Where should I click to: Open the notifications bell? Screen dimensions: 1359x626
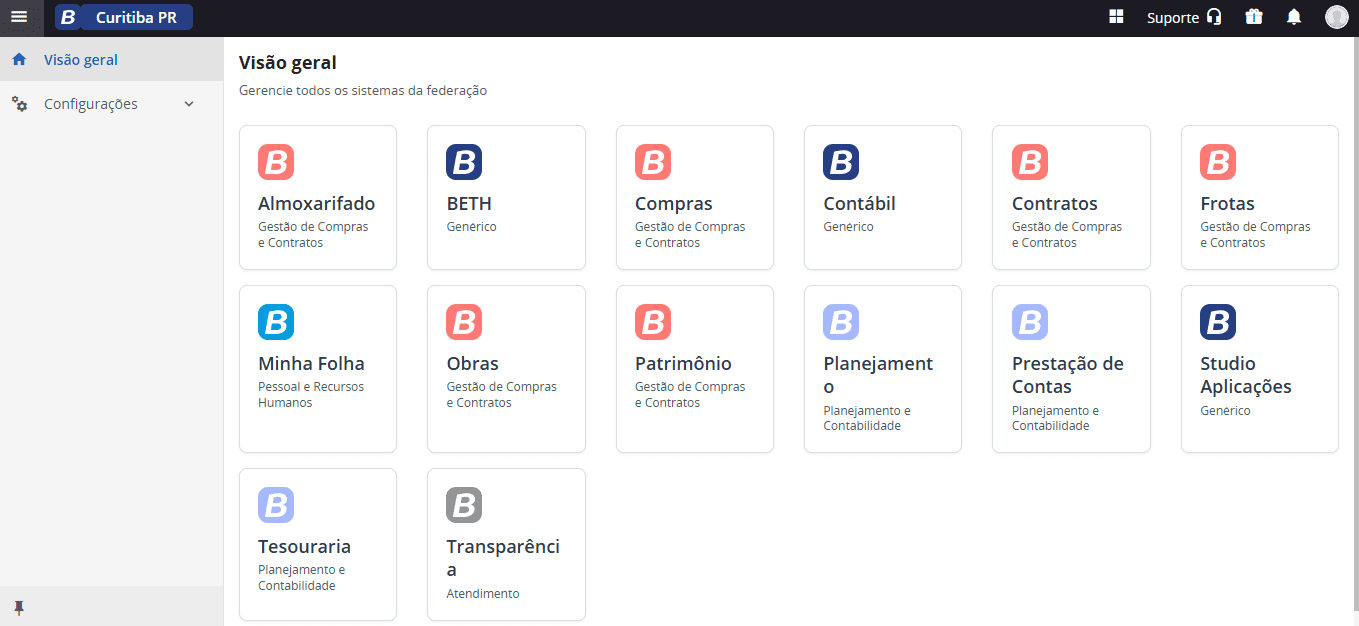click(x=1294, y=17)
